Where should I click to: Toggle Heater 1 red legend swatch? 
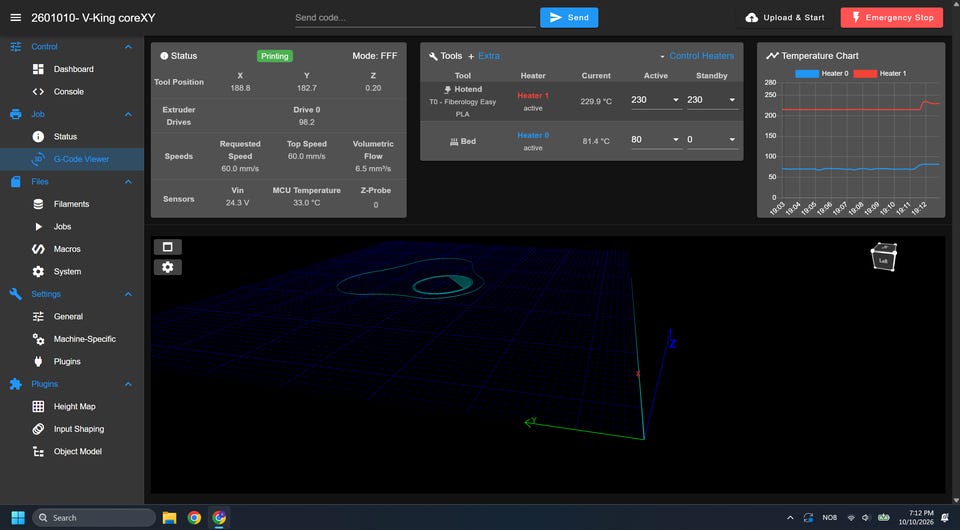[x=864, y=73]
